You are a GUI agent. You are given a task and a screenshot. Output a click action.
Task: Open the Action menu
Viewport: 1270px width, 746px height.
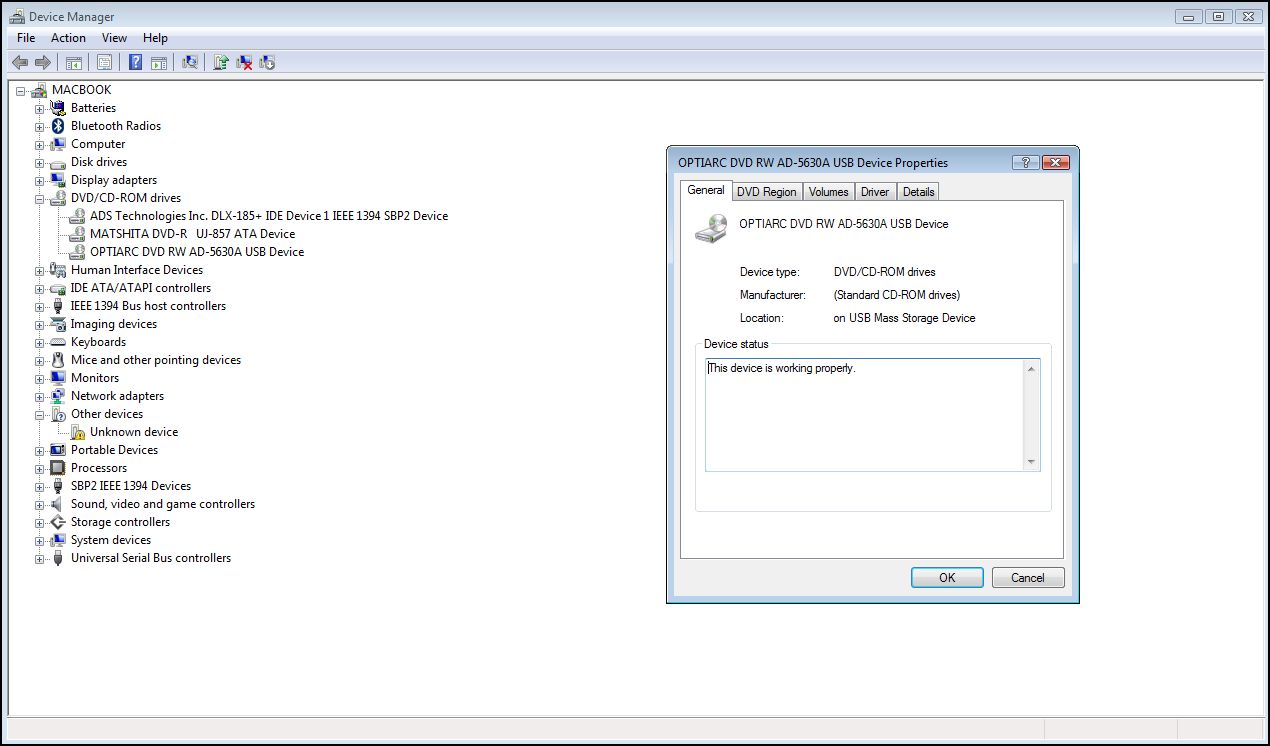(68, 38)
